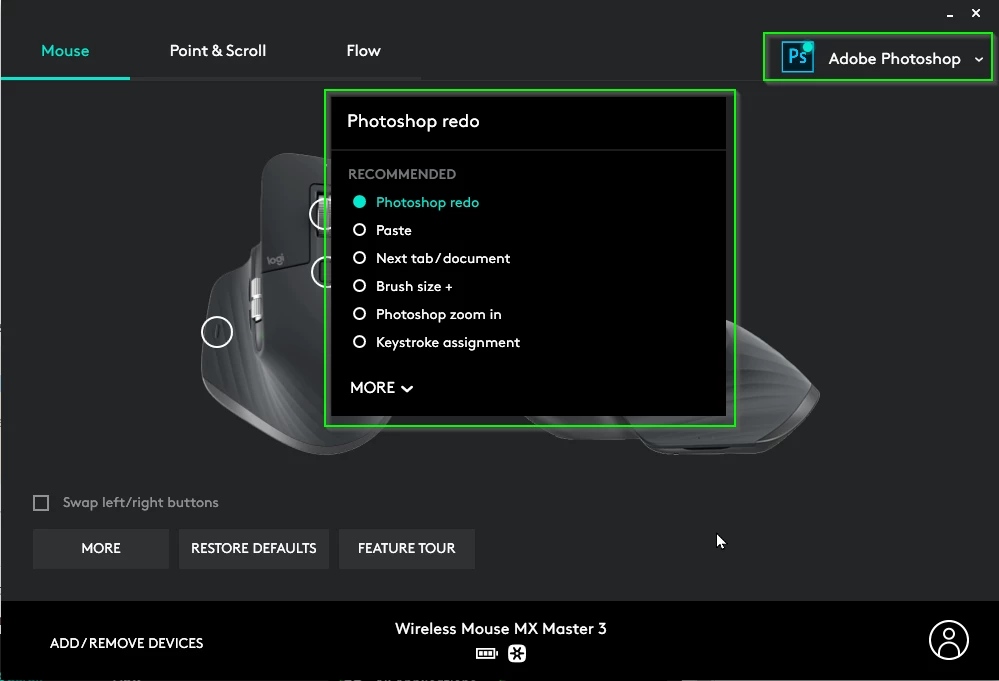
Task: Open the Point & Scroll tab
Action: 218,51
